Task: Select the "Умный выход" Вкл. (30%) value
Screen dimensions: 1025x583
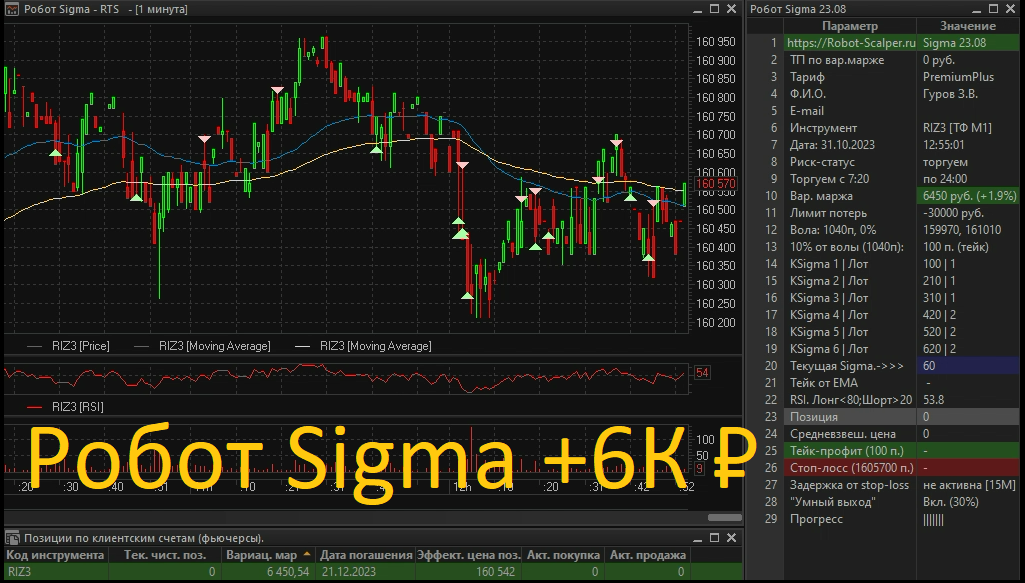Action: 968,502
